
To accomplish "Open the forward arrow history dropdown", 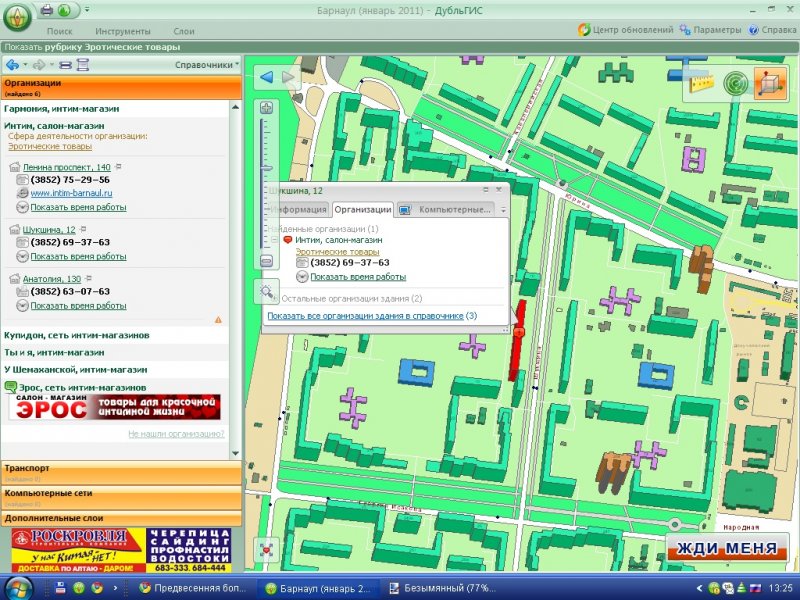I will coord(52,65).
